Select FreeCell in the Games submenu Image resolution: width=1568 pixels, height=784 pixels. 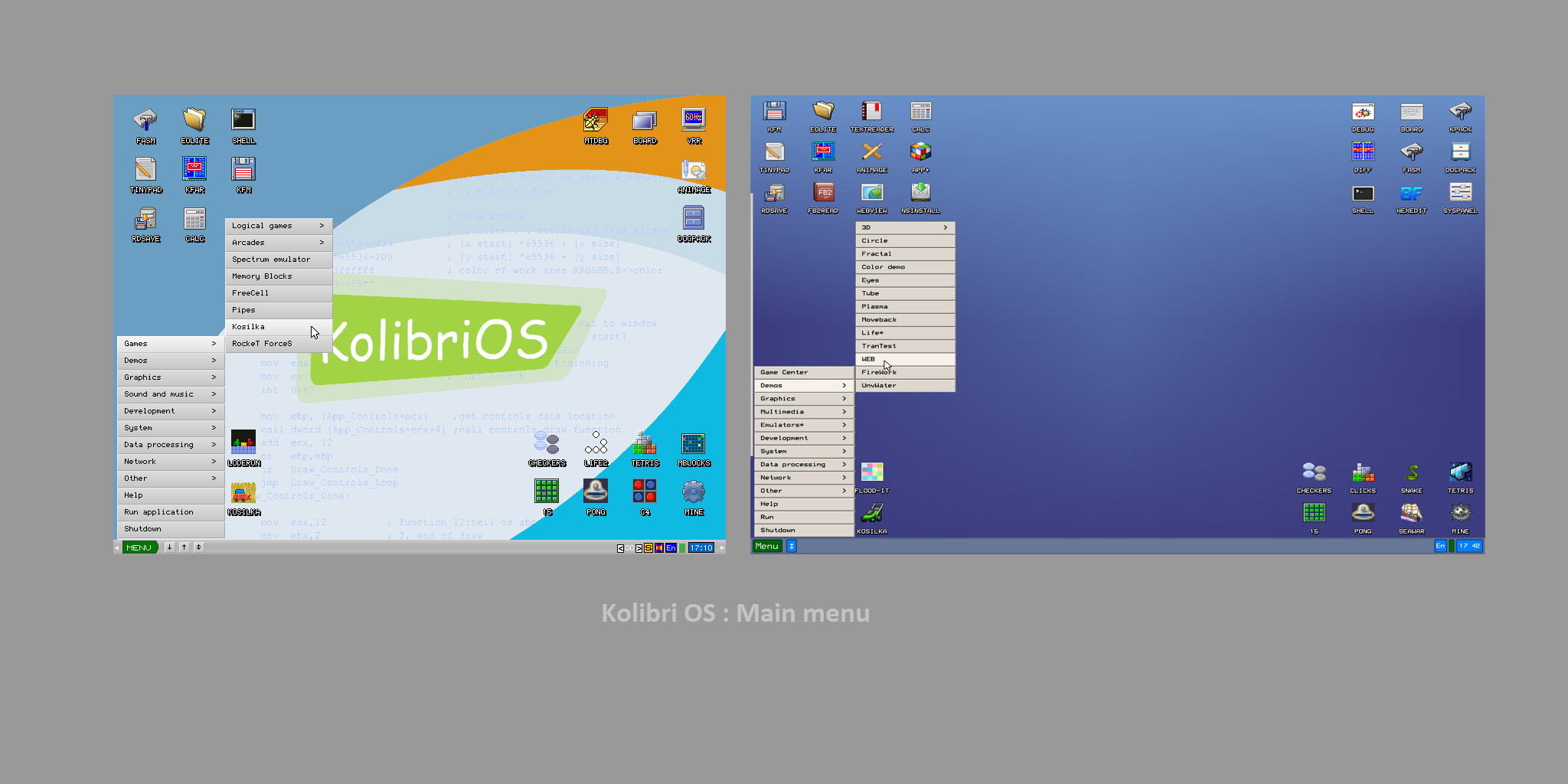[x=279, y=293]
